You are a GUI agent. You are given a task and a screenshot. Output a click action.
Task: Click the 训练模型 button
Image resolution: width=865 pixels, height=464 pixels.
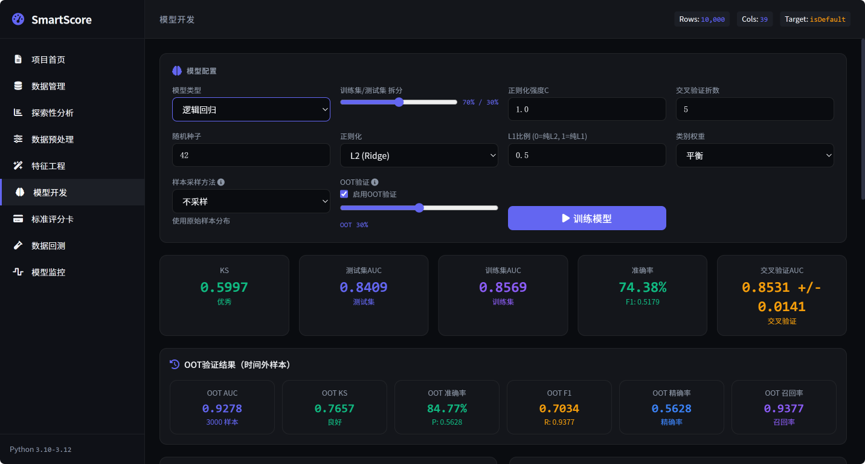tap(587, 218)
